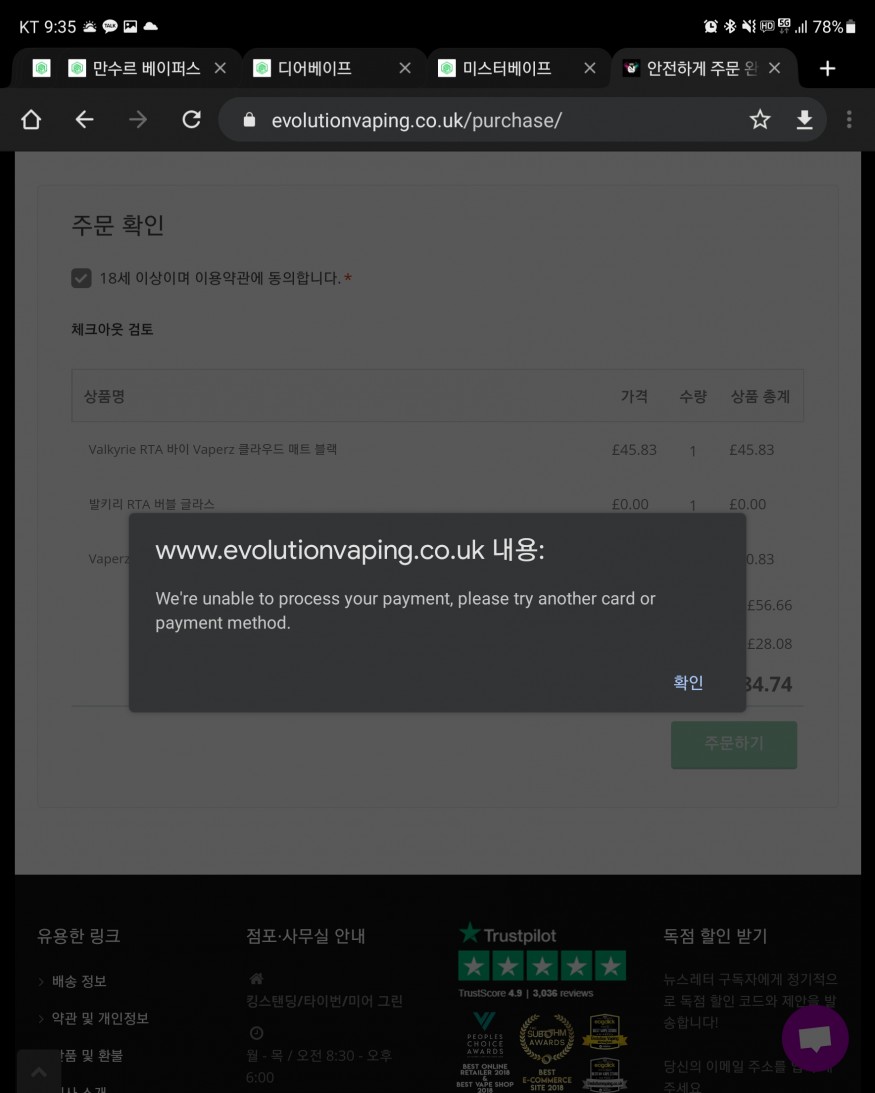Switch to the 디어베이프 tab
The image size is (875, 1093).
316,68
